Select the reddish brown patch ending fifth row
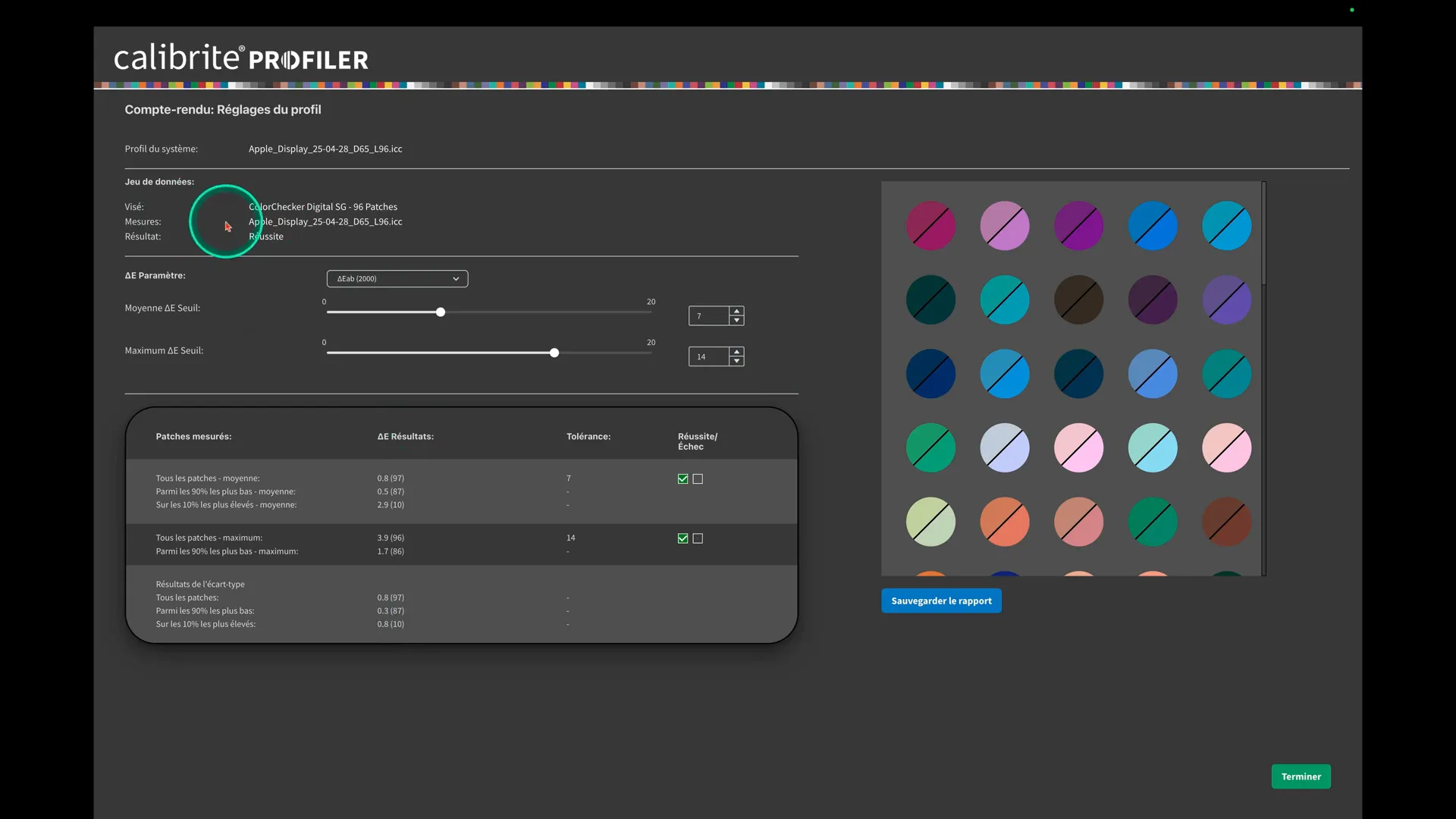The height and width of the screenshot is (819, 1456). 1227,522
